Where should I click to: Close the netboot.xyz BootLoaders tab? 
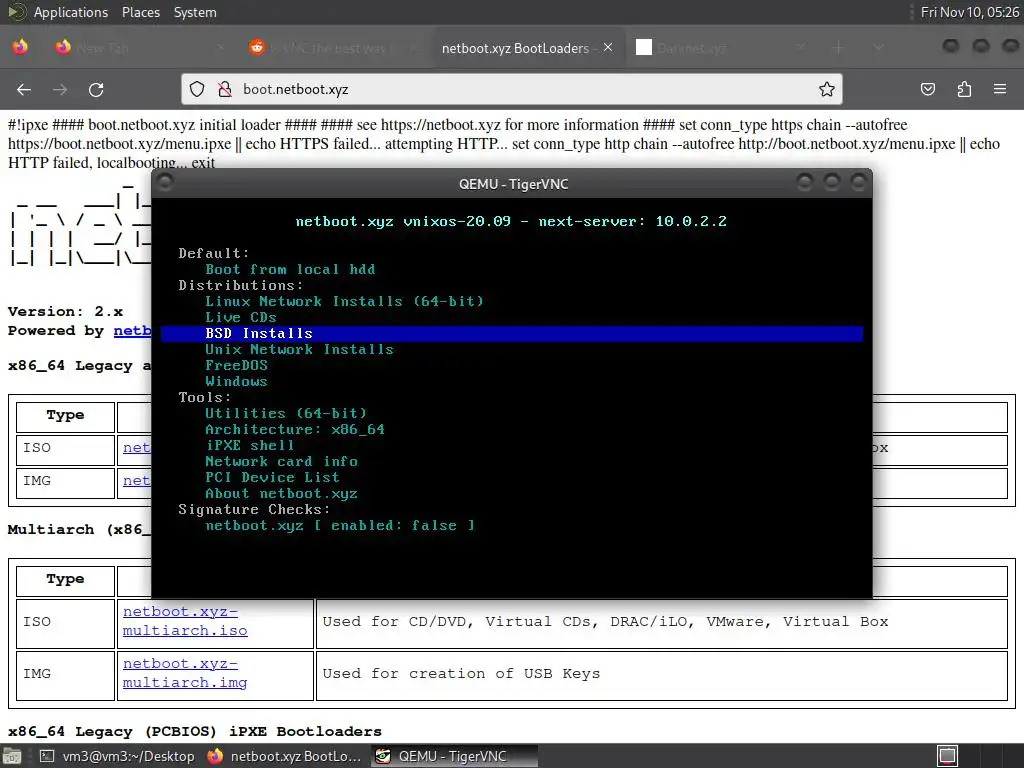tap(608, 48)
